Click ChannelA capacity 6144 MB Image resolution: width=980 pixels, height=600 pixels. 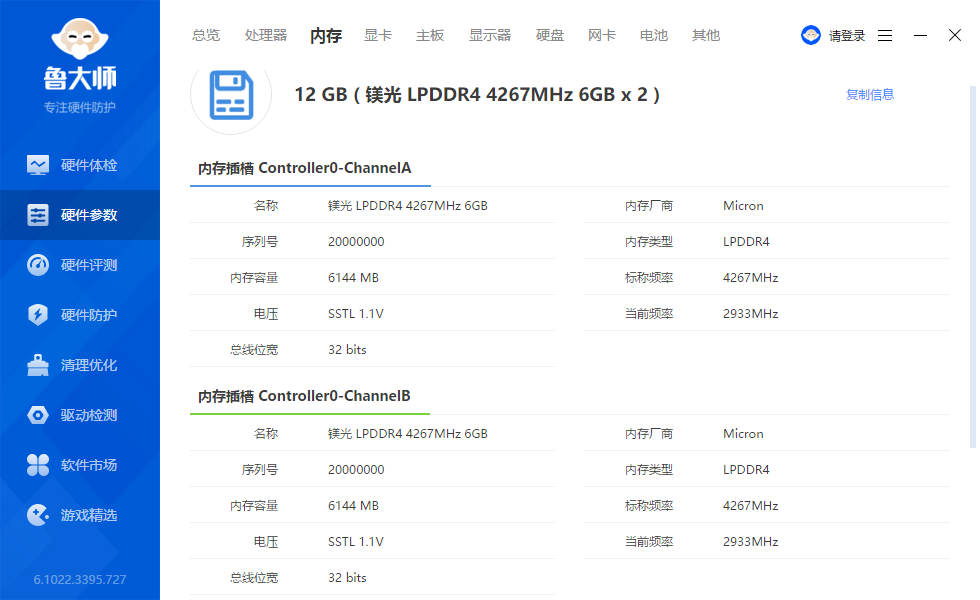[x=353, y=278]
